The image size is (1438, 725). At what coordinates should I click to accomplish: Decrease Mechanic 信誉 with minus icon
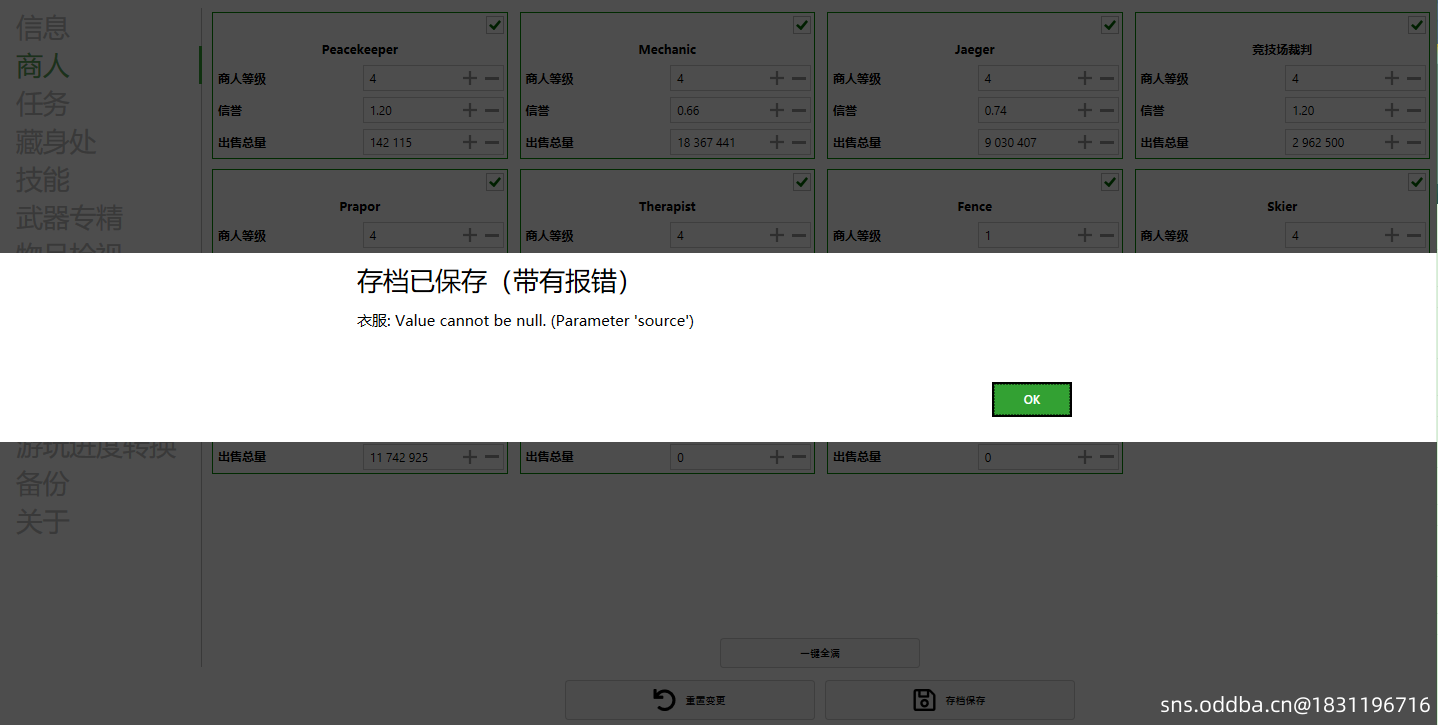[x=799, y=110]
